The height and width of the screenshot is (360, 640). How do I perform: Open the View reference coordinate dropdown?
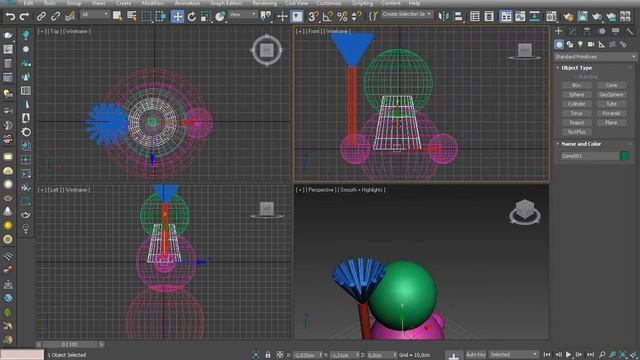click(x=242, y=14)
